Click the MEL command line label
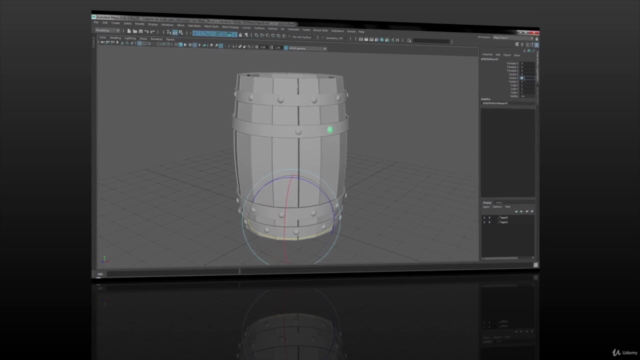The image size is (640, 360). coord(100,274)
